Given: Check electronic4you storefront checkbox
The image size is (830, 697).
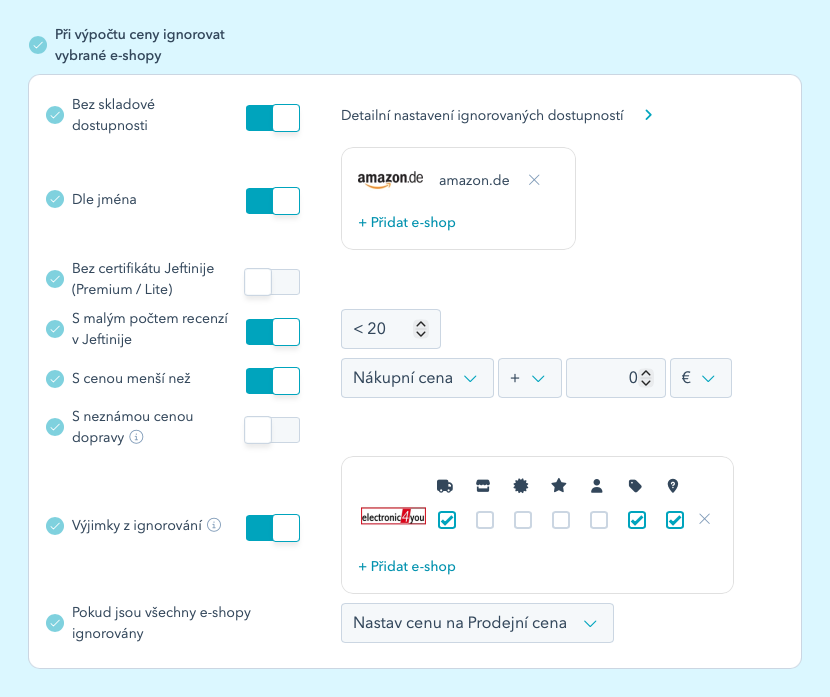Looking at the screenshot, I should (485, 520).
